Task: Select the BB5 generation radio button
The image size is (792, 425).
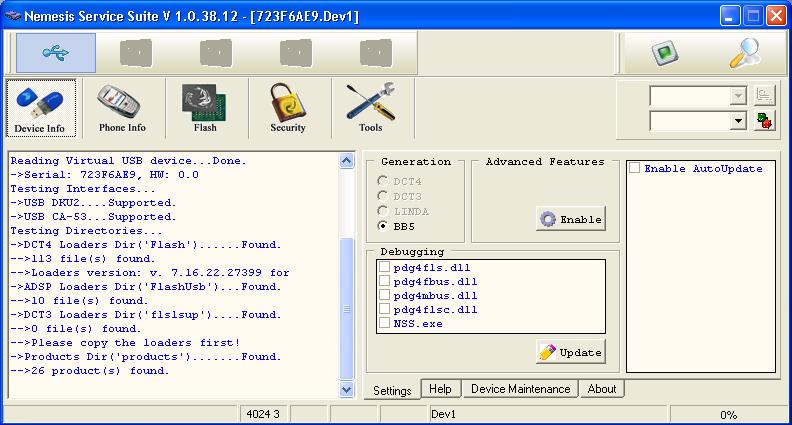Action: [x=383, y=226]
